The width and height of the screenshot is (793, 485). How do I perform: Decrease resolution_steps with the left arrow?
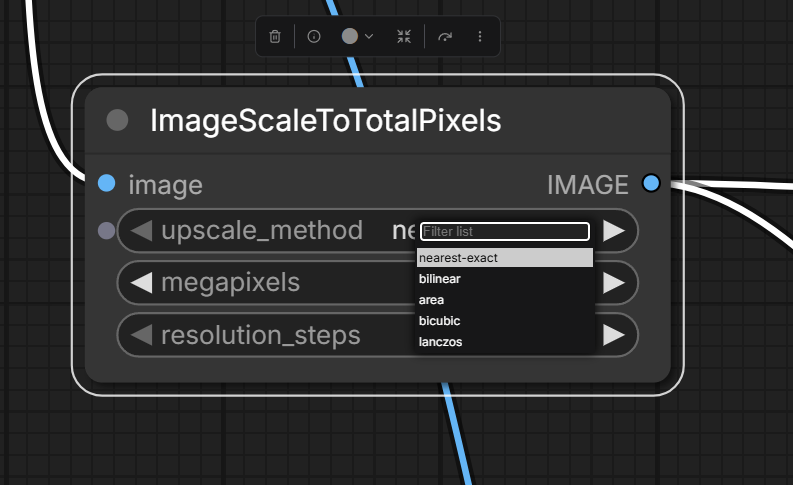click(141, 335)
